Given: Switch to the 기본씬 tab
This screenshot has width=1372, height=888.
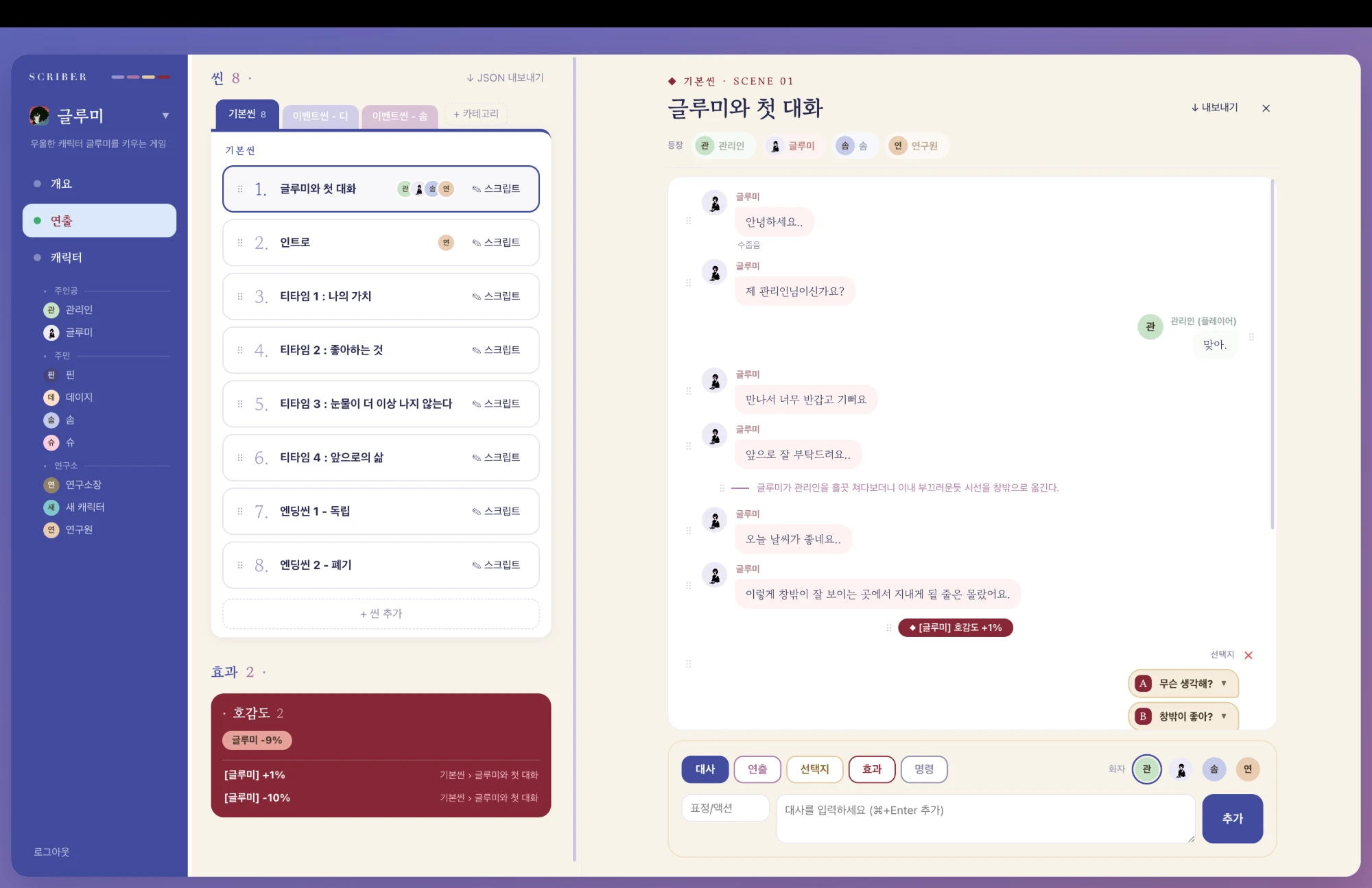Looking at the screenshot, I should 247,114.
